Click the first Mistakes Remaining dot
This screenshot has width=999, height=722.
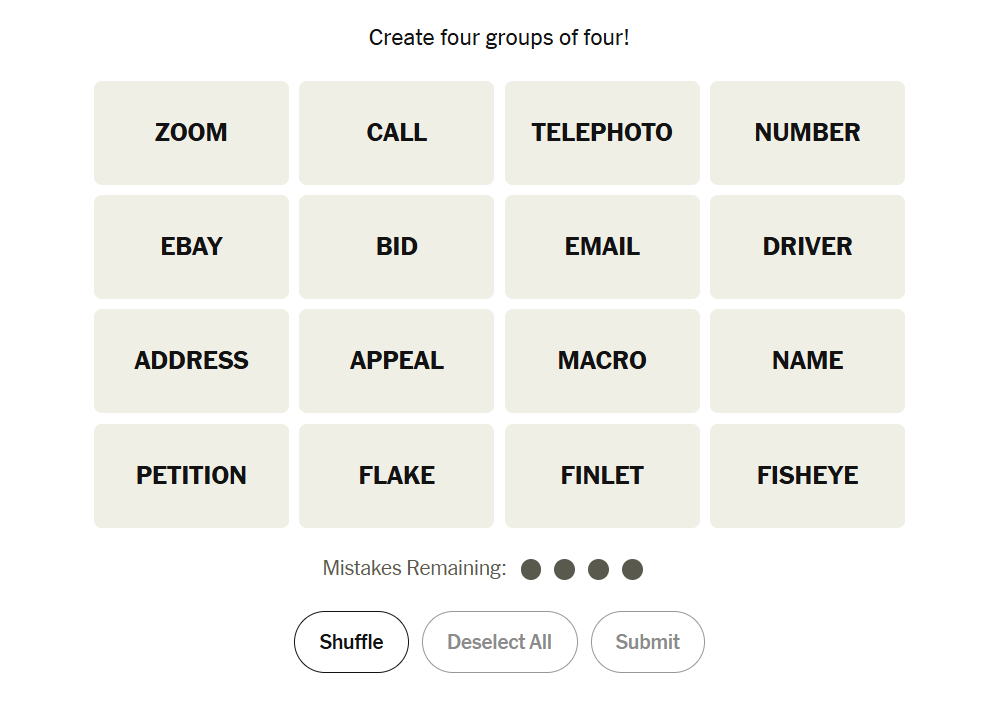[531, 570]
